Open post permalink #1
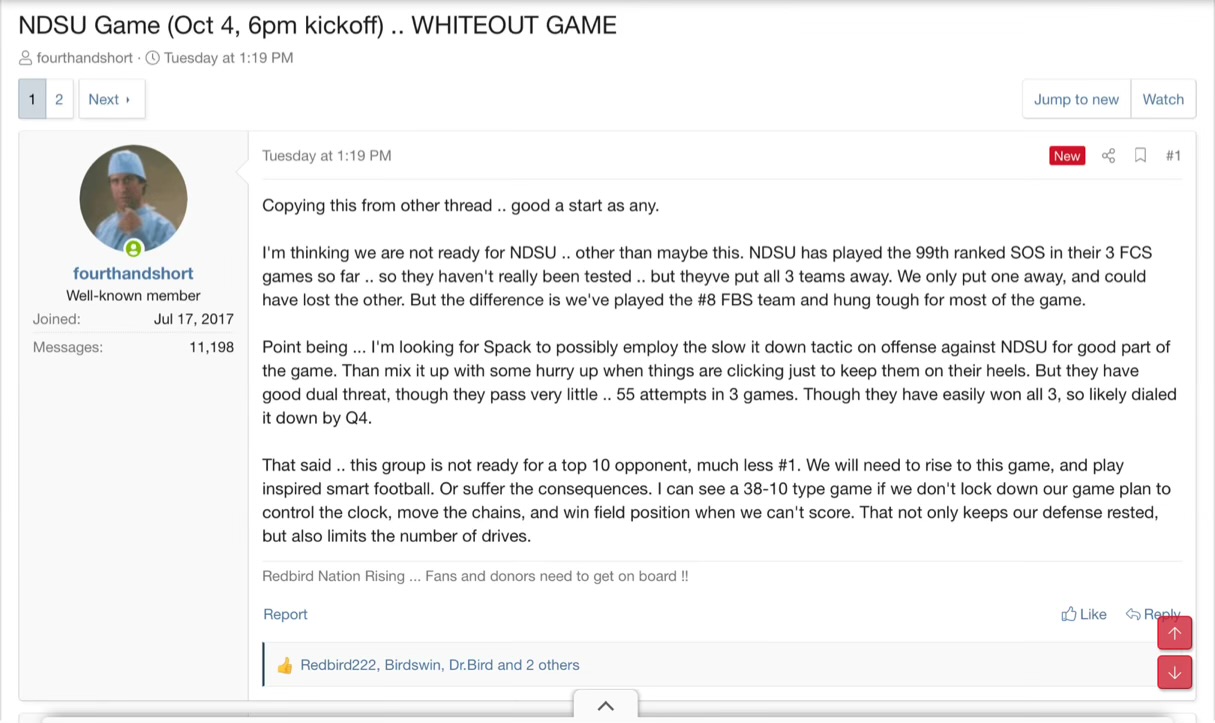 click(x=1173, y=156)
